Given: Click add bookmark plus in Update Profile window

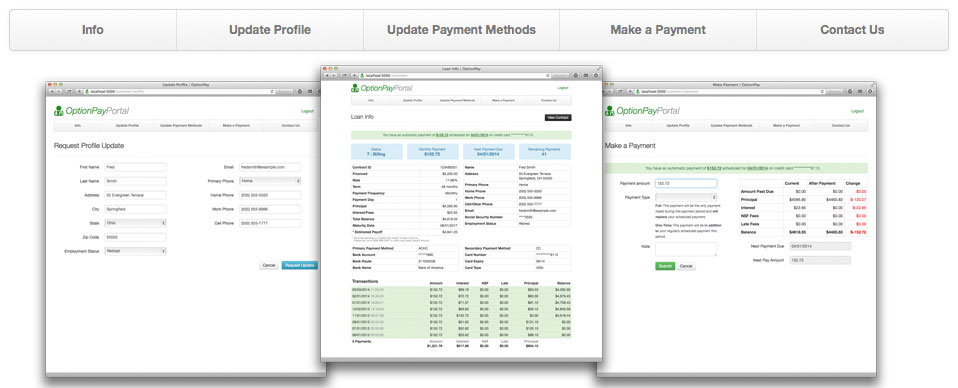Looking at the screenshot, I should click(79, 91).
